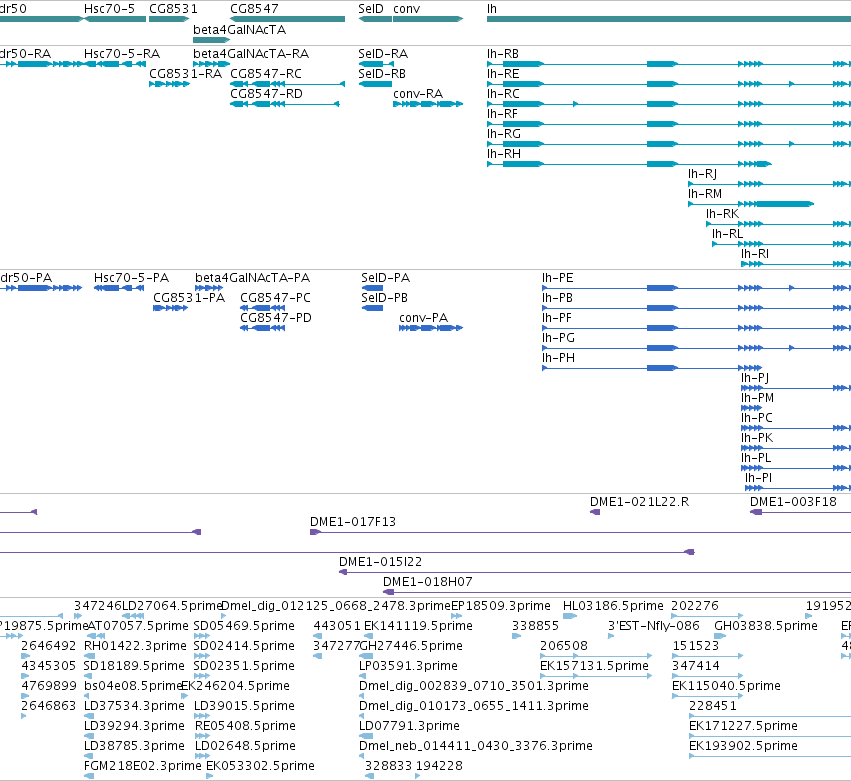This screenshot has height=781, width=851.
Task: Click transcript Ih-RM
Action: tap(705, 194)
